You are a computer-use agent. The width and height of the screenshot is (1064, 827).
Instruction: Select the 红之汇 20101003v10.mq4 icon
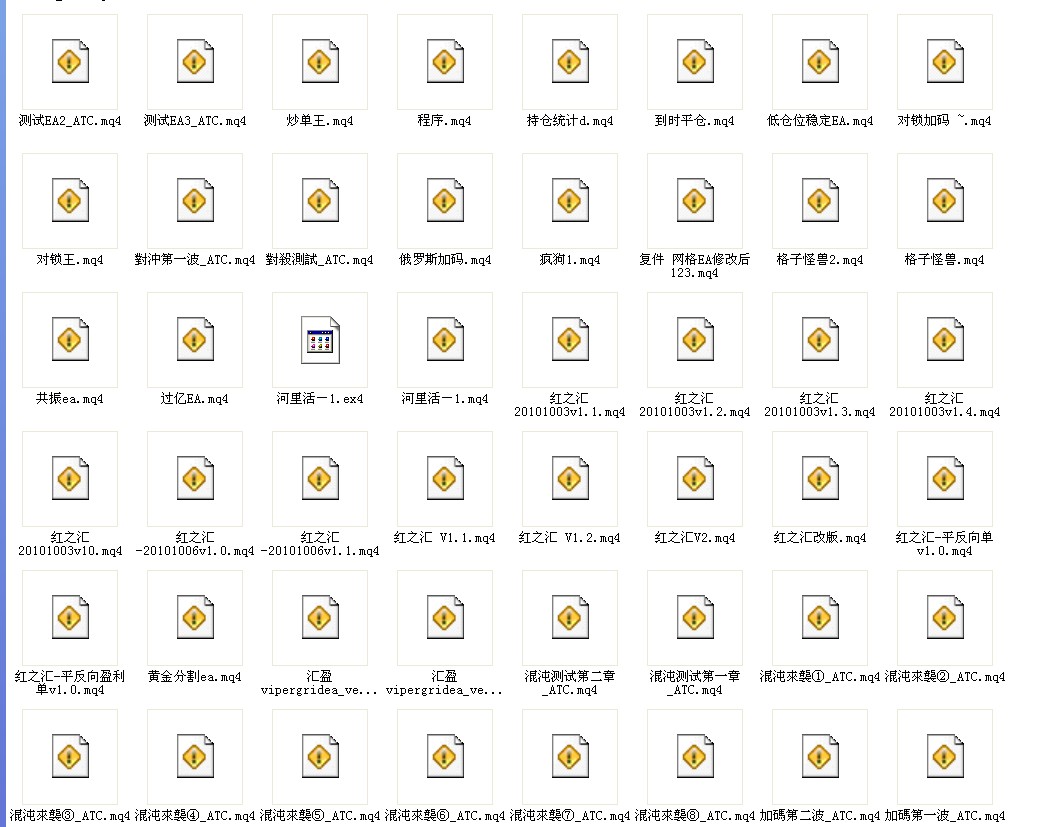(x=70, y=479)
